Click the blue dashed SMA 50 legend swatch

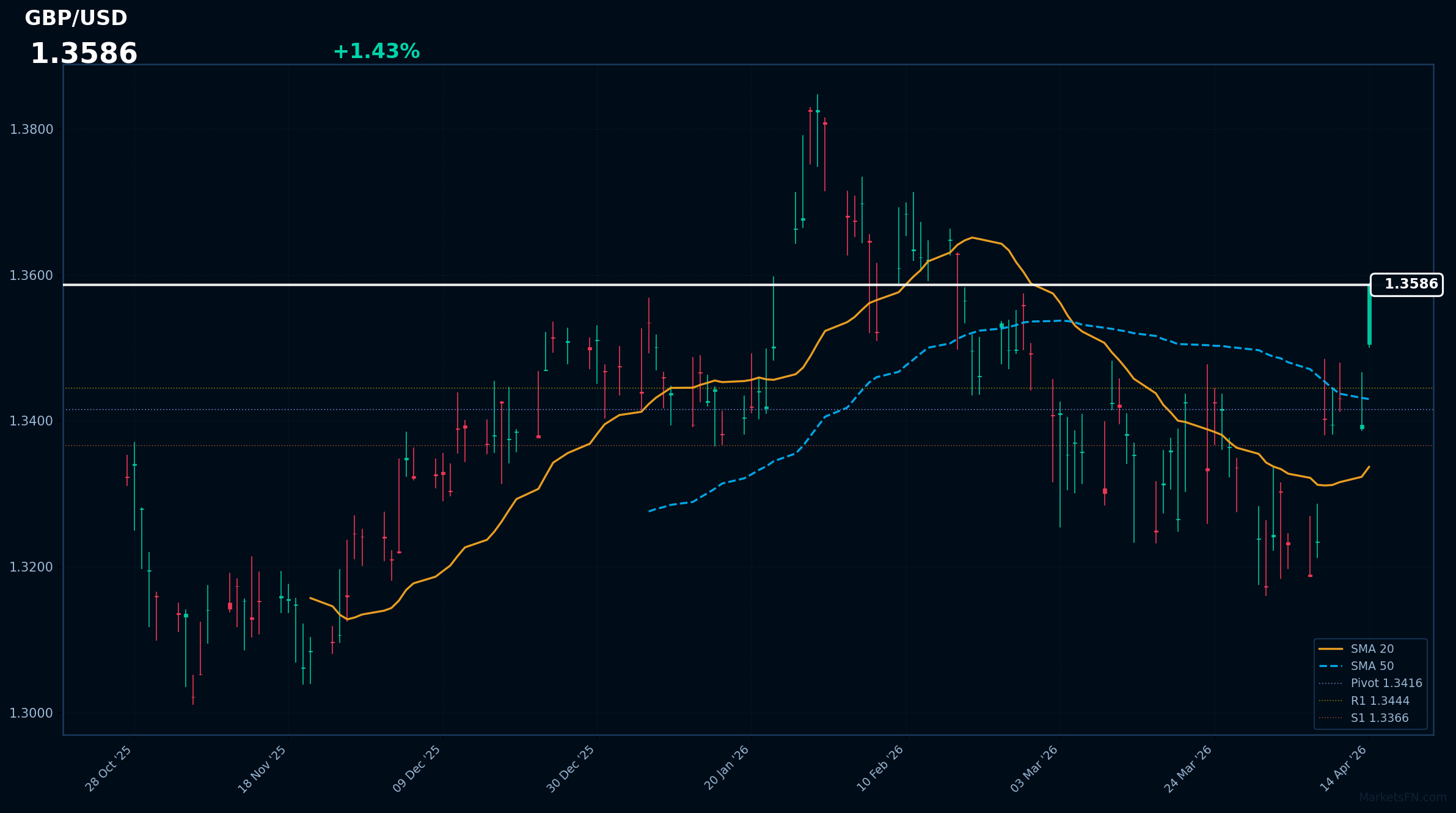[x=1331, y=666]
